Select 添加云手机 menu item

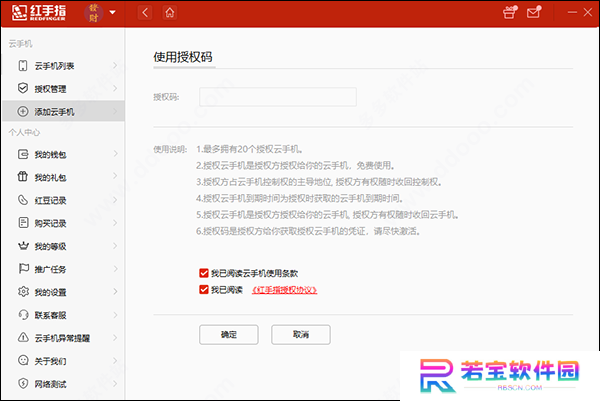click(63, 111)
